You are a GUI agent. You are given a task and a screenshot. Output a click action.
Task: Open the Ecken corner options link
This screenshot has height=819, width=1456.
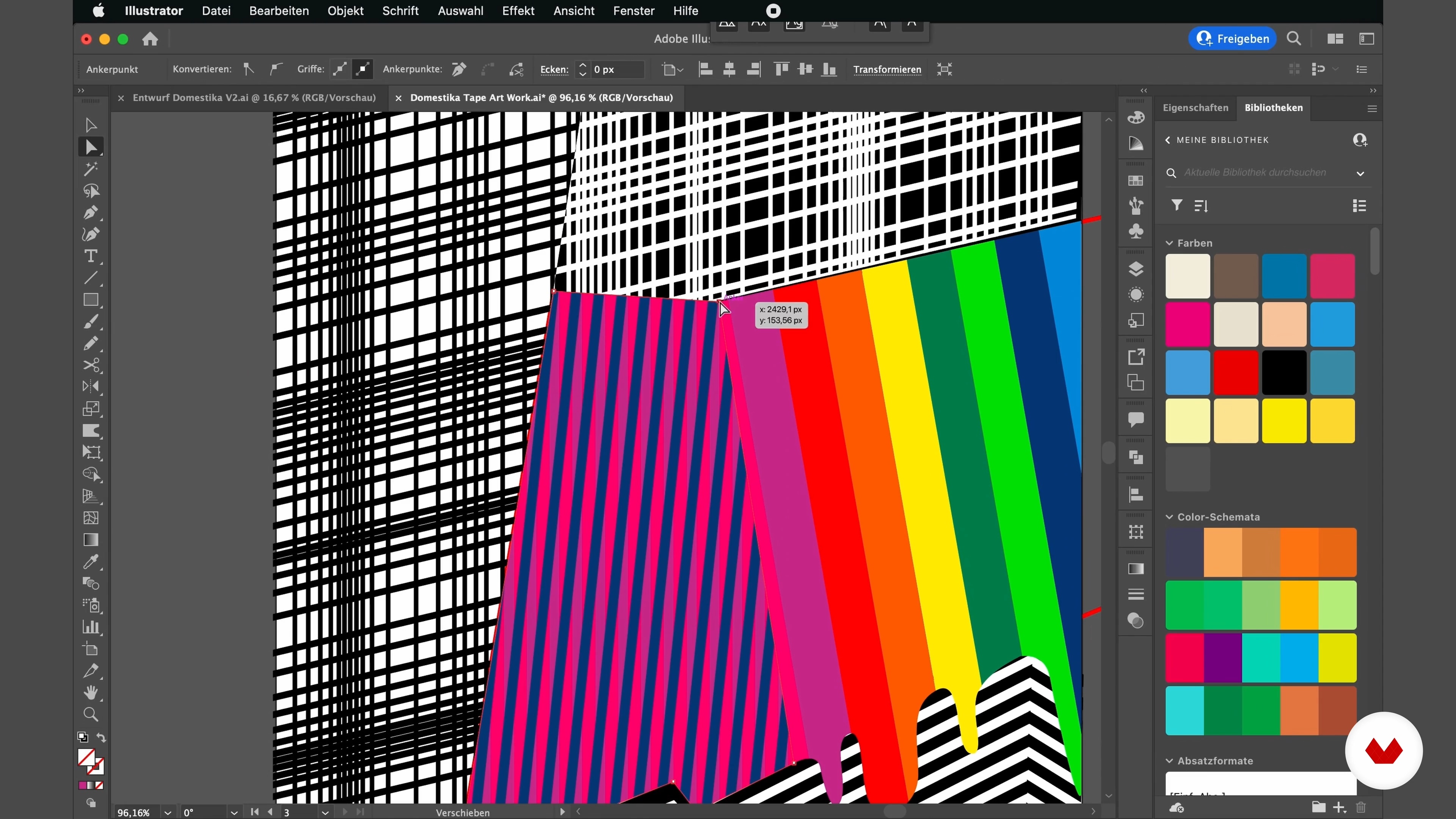[554, 69]
